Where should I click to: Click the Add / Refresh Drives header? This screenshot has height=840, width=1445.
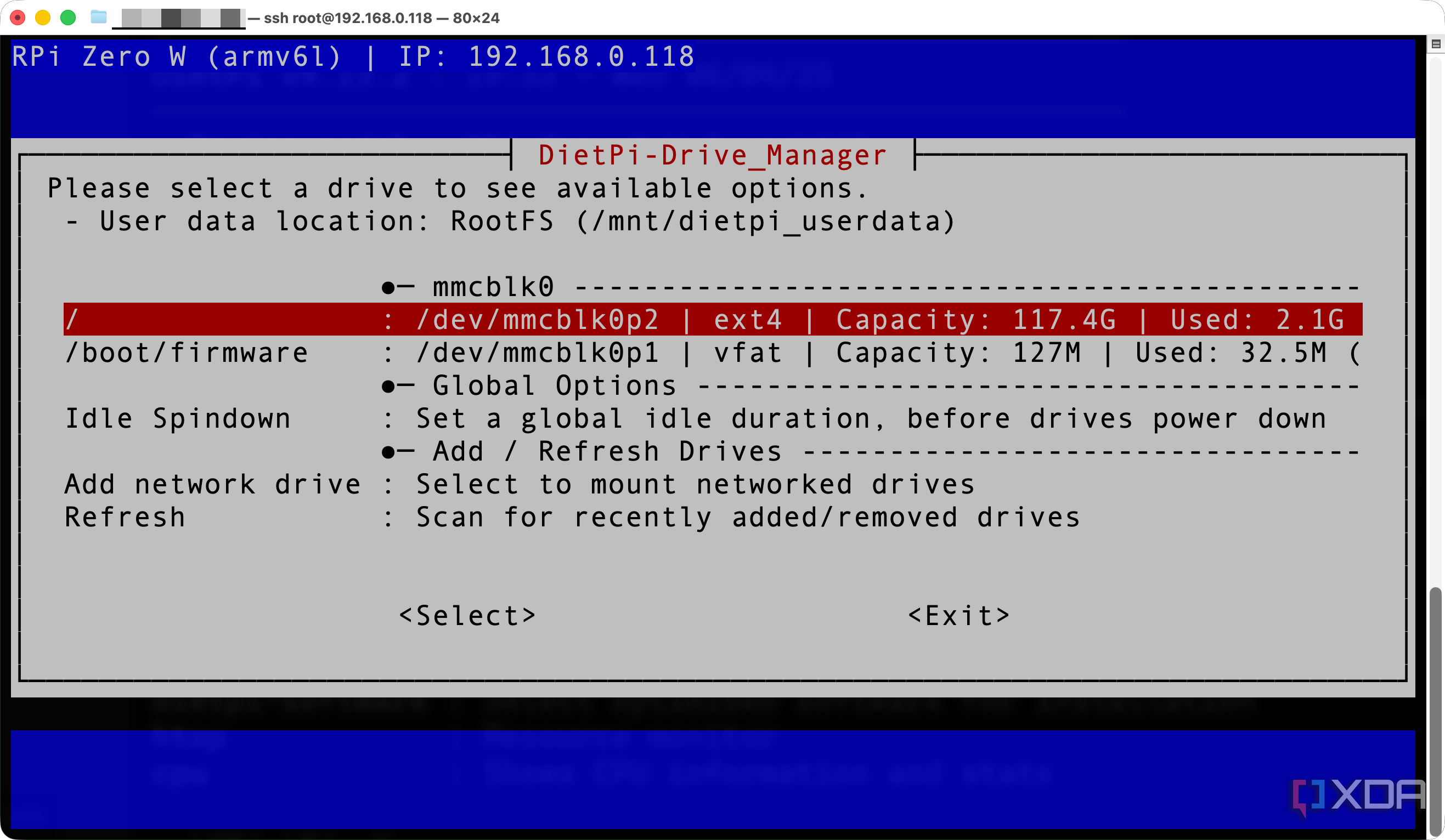coord(871,451)
